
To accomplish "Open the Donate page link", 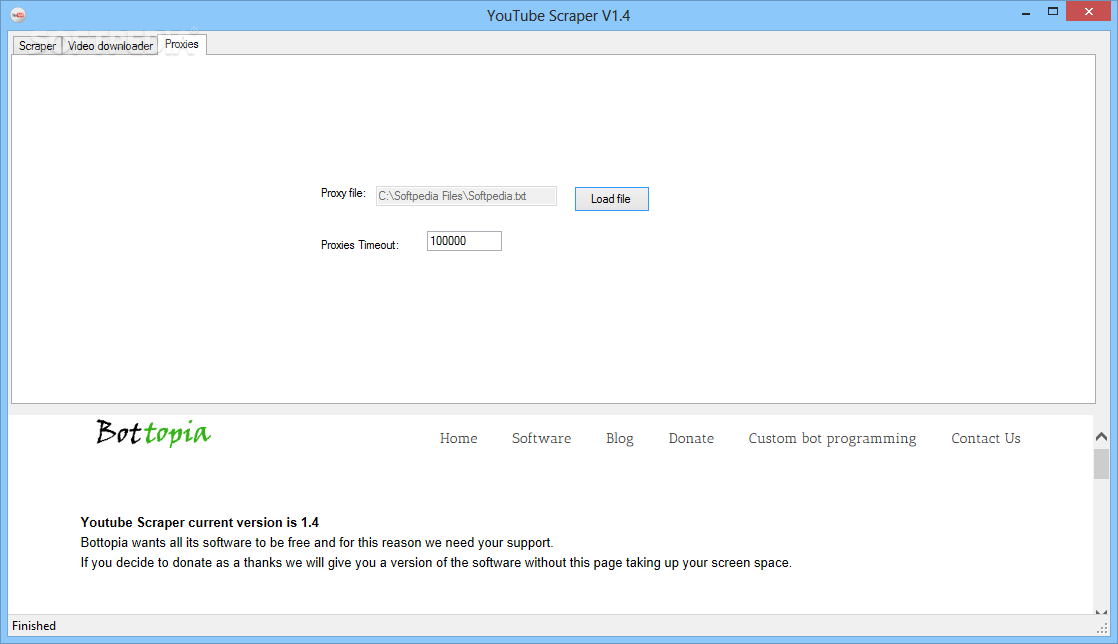I will [691, 438].
